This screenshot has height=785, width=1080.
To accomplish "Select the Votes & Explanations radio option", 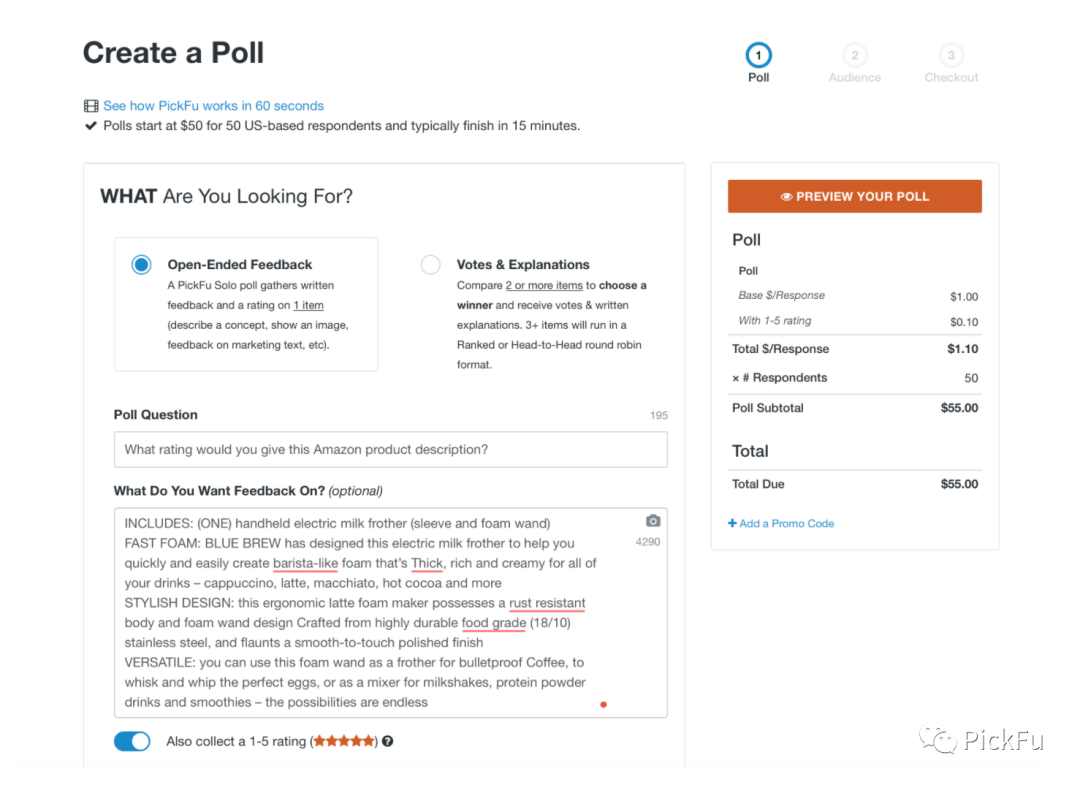I will click(430, 265).
